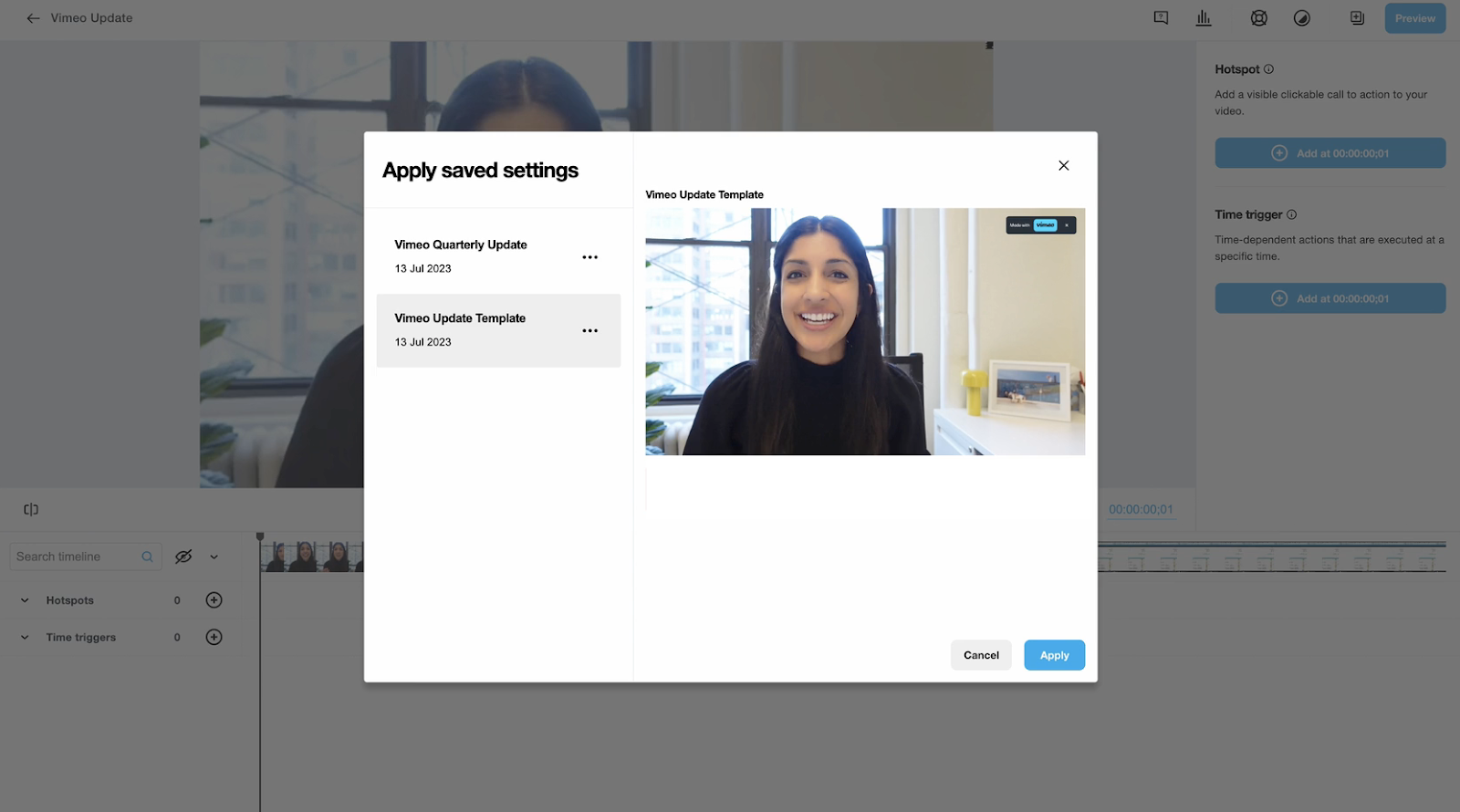Collapse the Hotspots row
This screenshot has height=812, width=1460.
[25, 600]
